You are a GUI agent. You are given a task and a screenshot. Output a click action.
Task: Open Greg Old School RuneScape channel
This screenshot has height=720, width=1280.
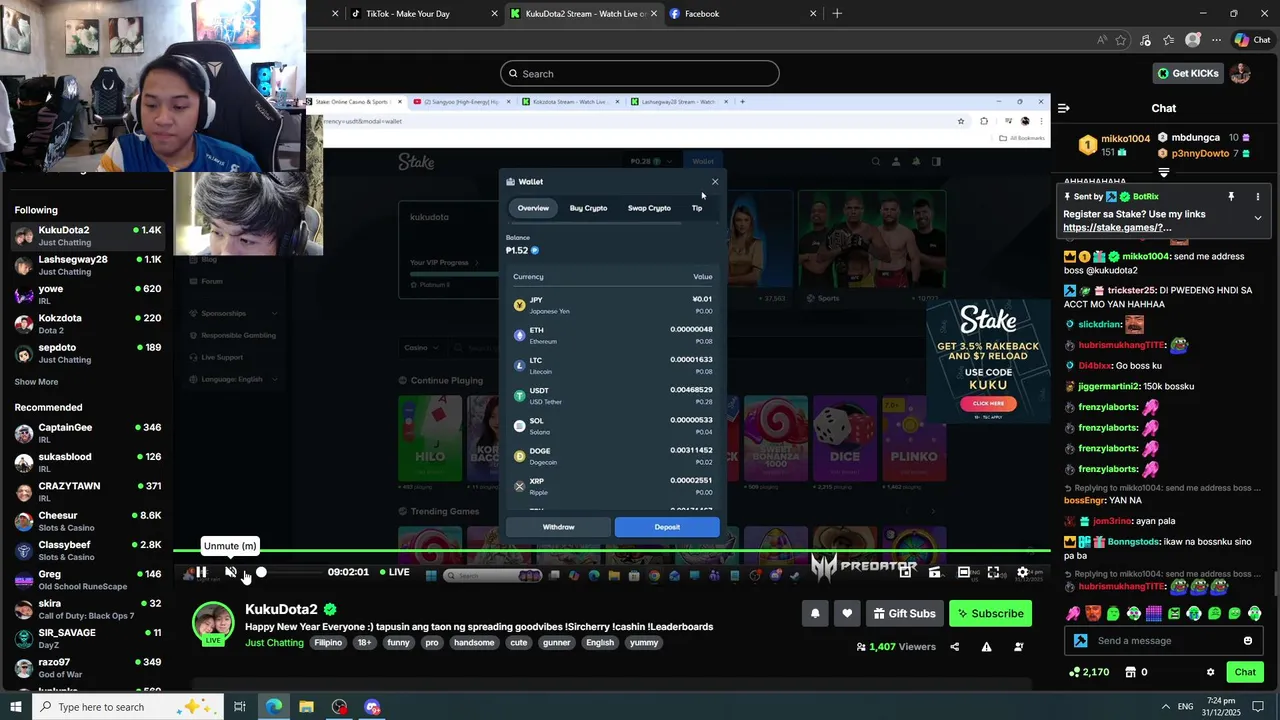pos(88,580)
